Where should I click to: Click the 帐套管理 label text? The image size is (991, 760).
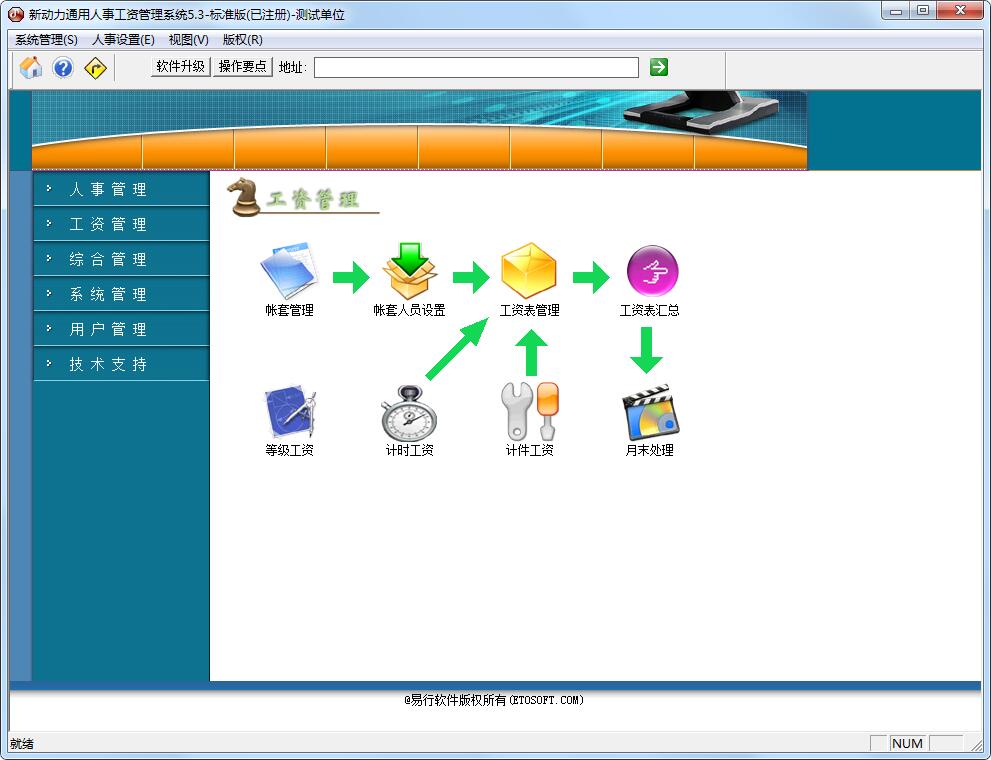(x=289, y=310)
